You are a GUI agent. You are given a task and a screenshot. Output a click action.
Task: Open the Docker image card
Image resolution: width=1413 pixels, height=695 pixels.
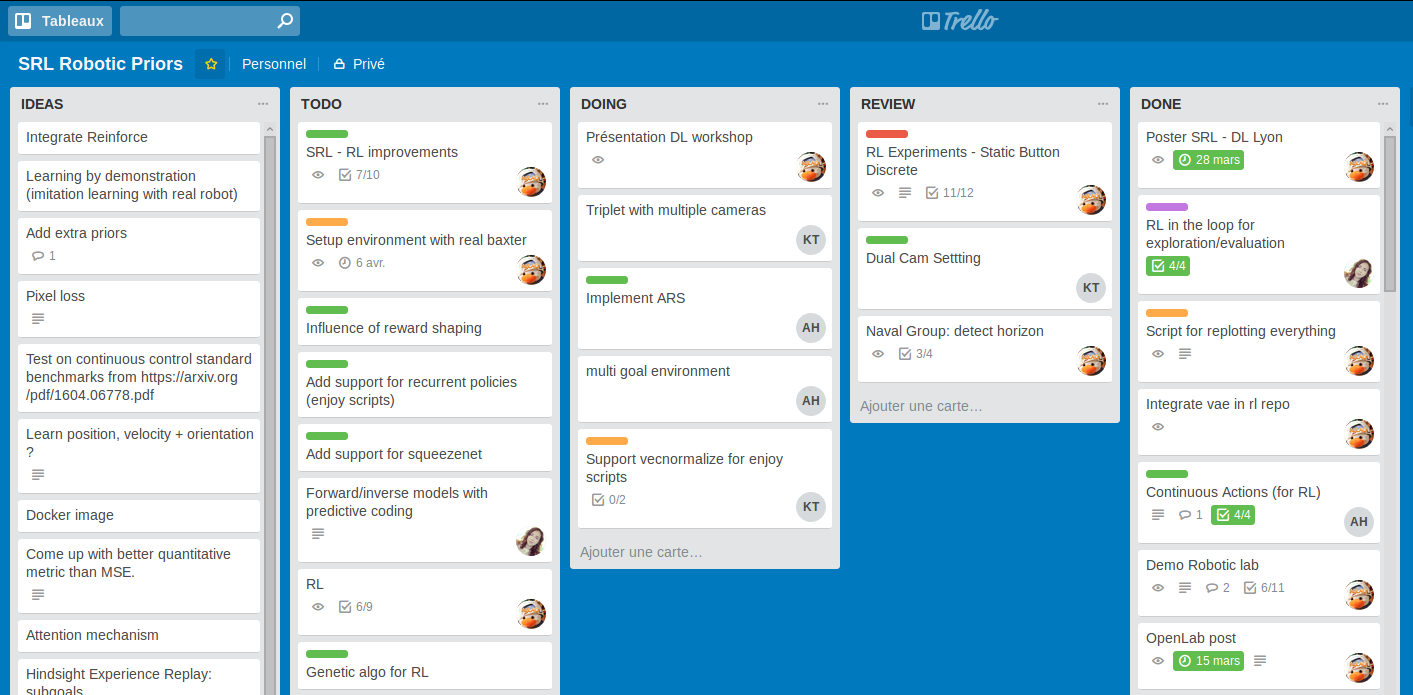(139, 516)
